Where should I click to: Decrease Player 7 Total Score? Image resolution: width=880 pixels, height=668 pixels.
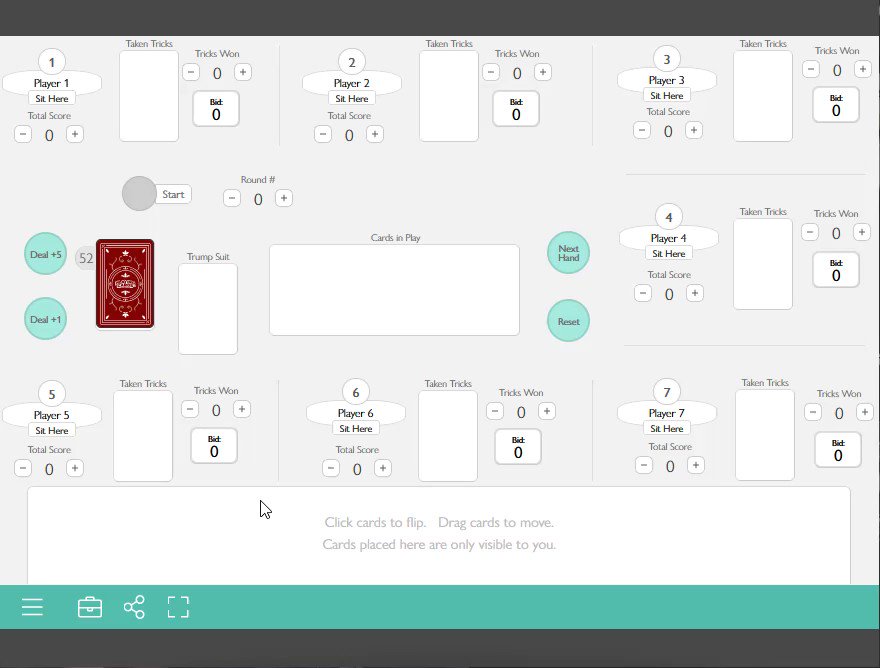[x=644, y=465]
